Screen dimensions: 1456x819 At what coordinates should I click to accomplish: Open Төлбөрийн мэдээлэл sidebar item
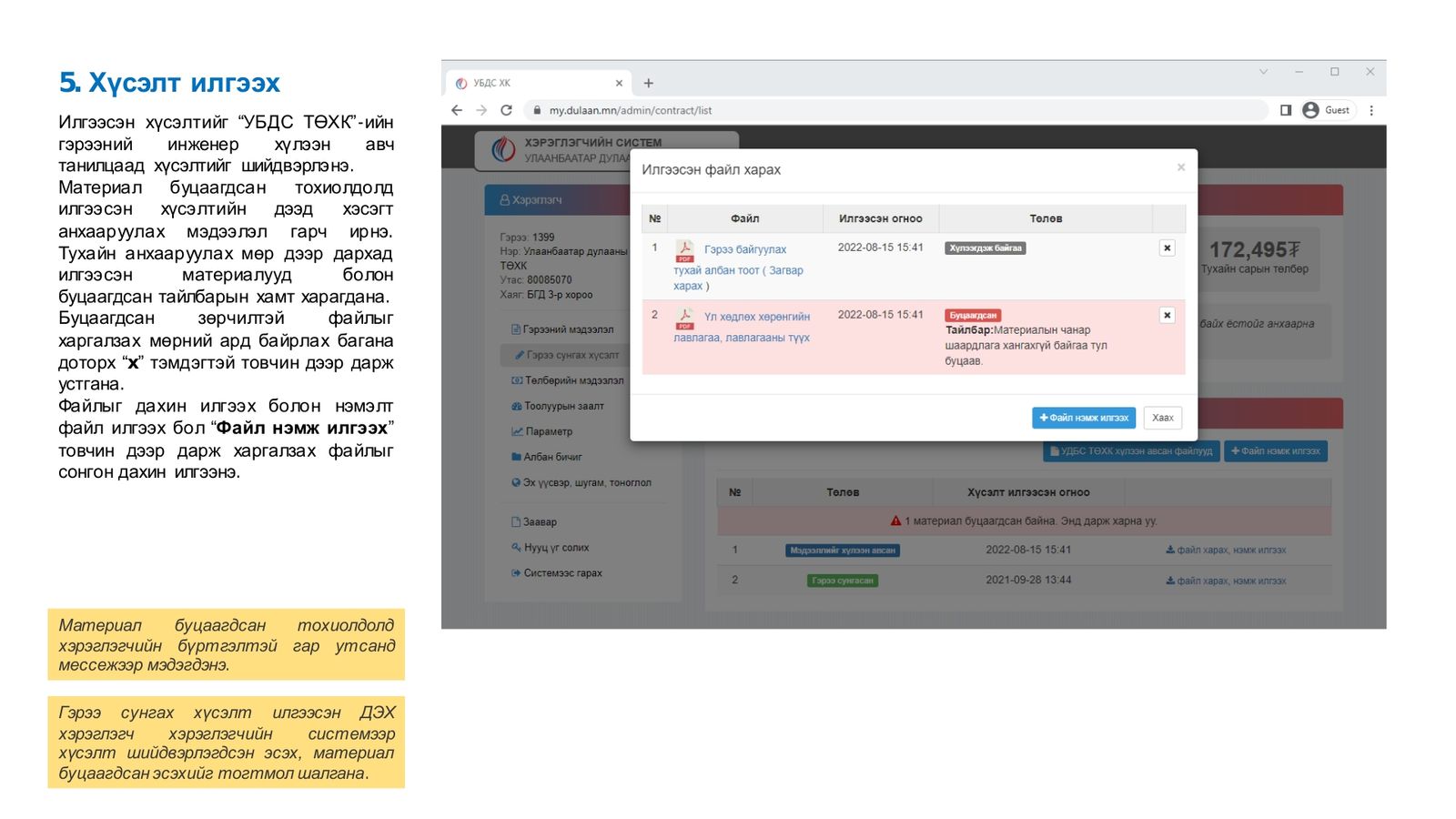click(568, 380)
